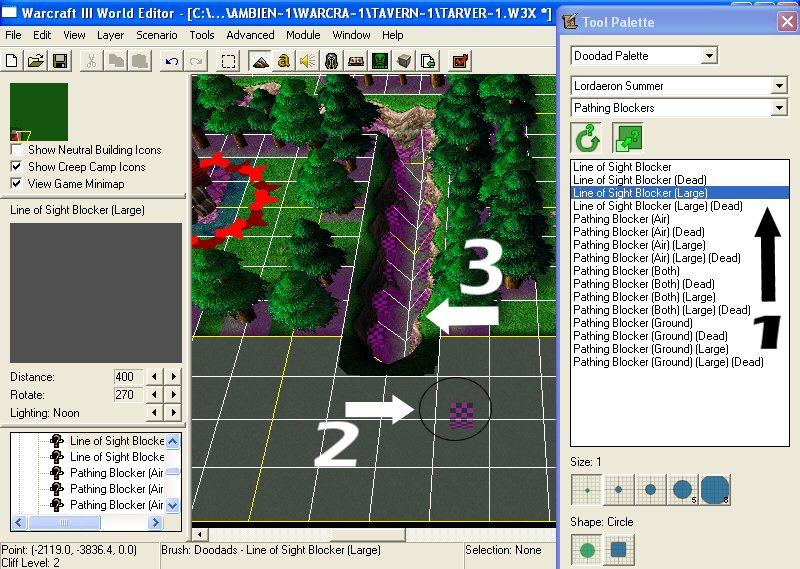This screenshot has height=569, width=800.
Task: Toggle random rotation button in Tool Palette
Action: click(586, 138)
